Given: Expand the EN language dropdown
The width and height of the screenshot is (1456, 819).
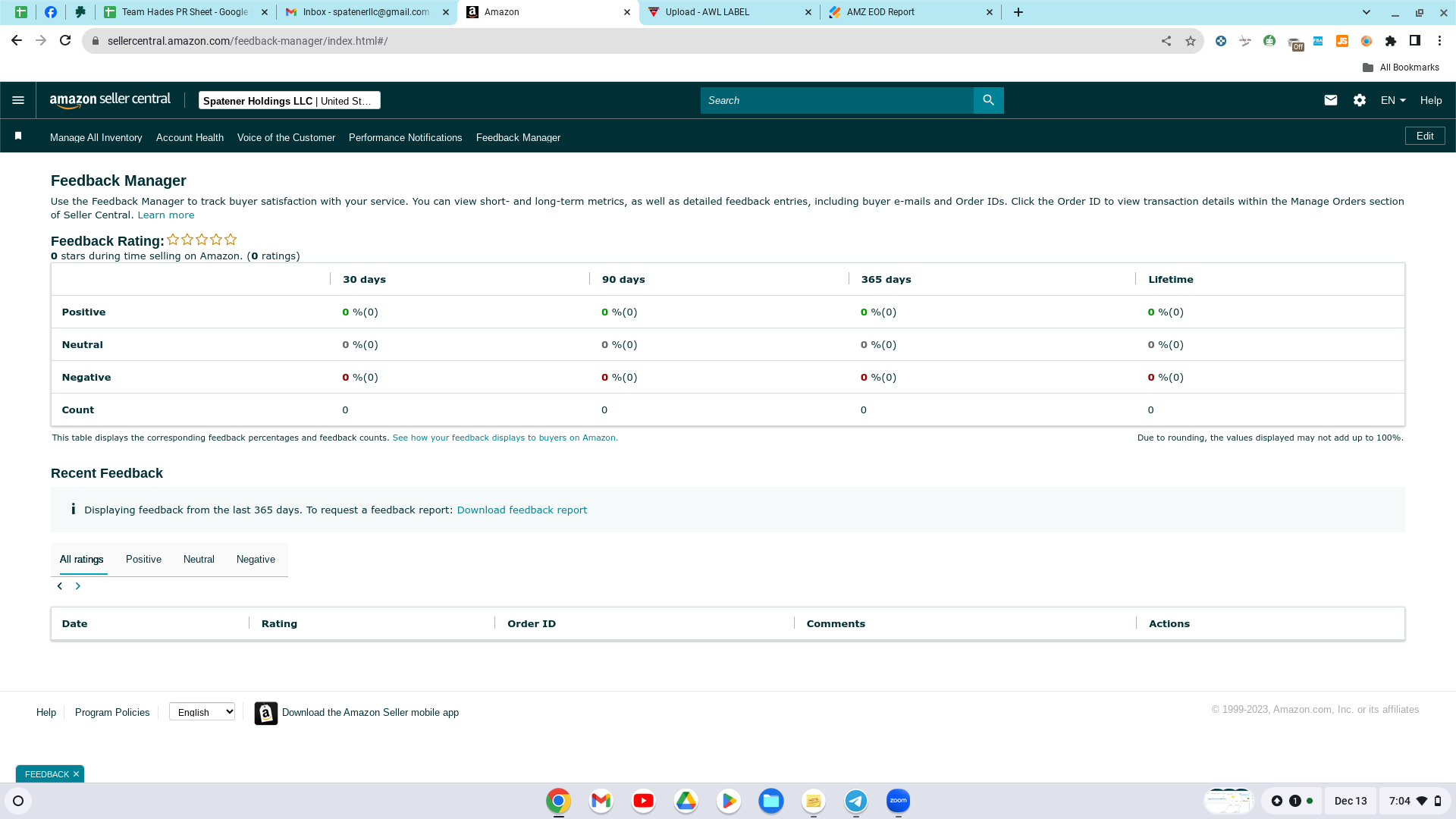Looking at the screenshot, I should (x=1393, y=100).
